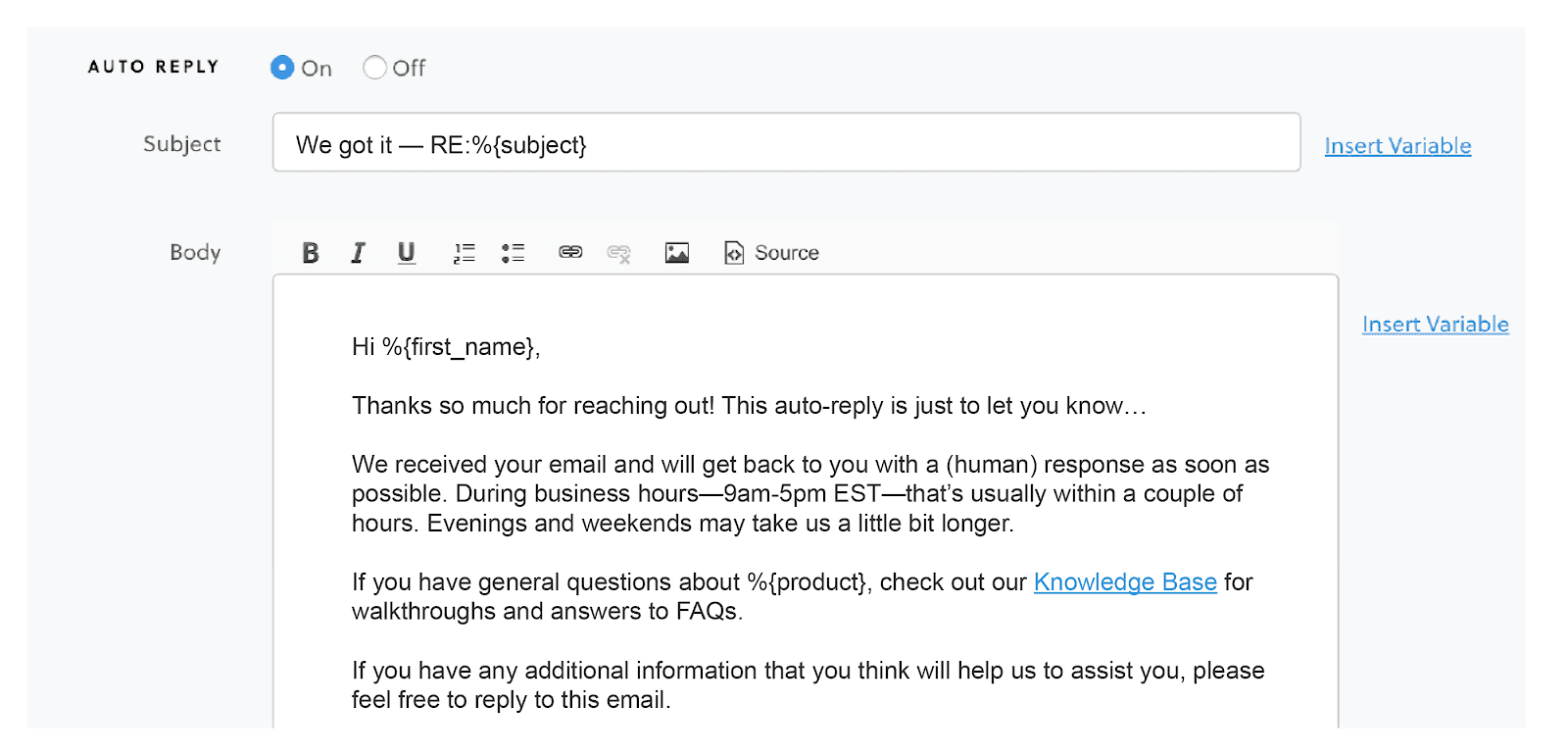Click Insert Variable beside the Body editor
The width and height of the screenshot is (1568, 755).
point(1435,325)
